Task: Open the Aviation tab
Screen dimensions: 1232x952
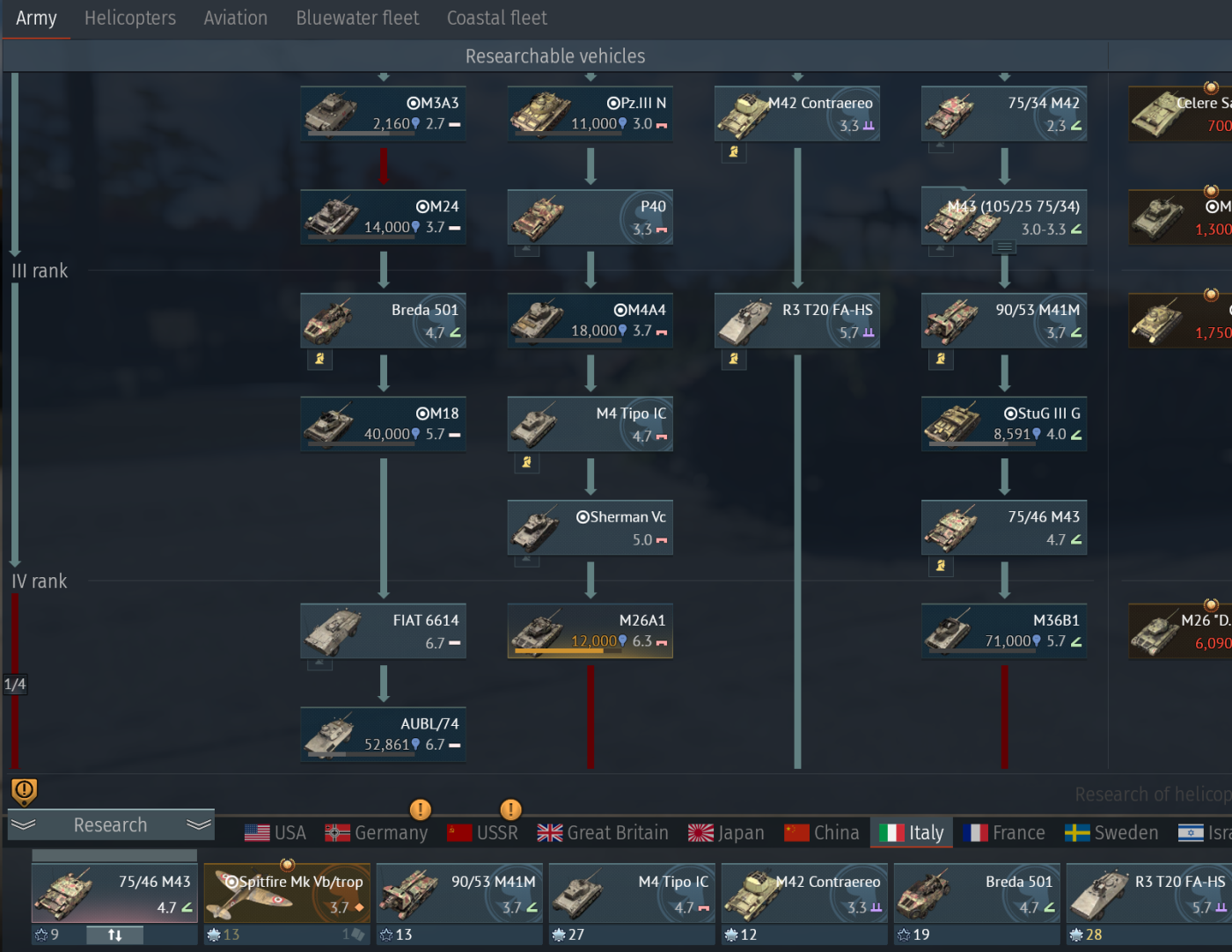Action: click(x=236, y=18)
